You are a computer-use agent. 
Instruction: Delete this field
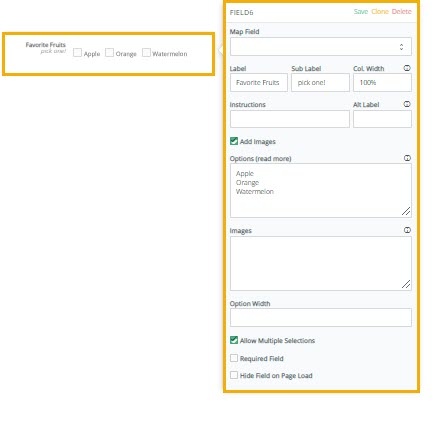(402, 12)
